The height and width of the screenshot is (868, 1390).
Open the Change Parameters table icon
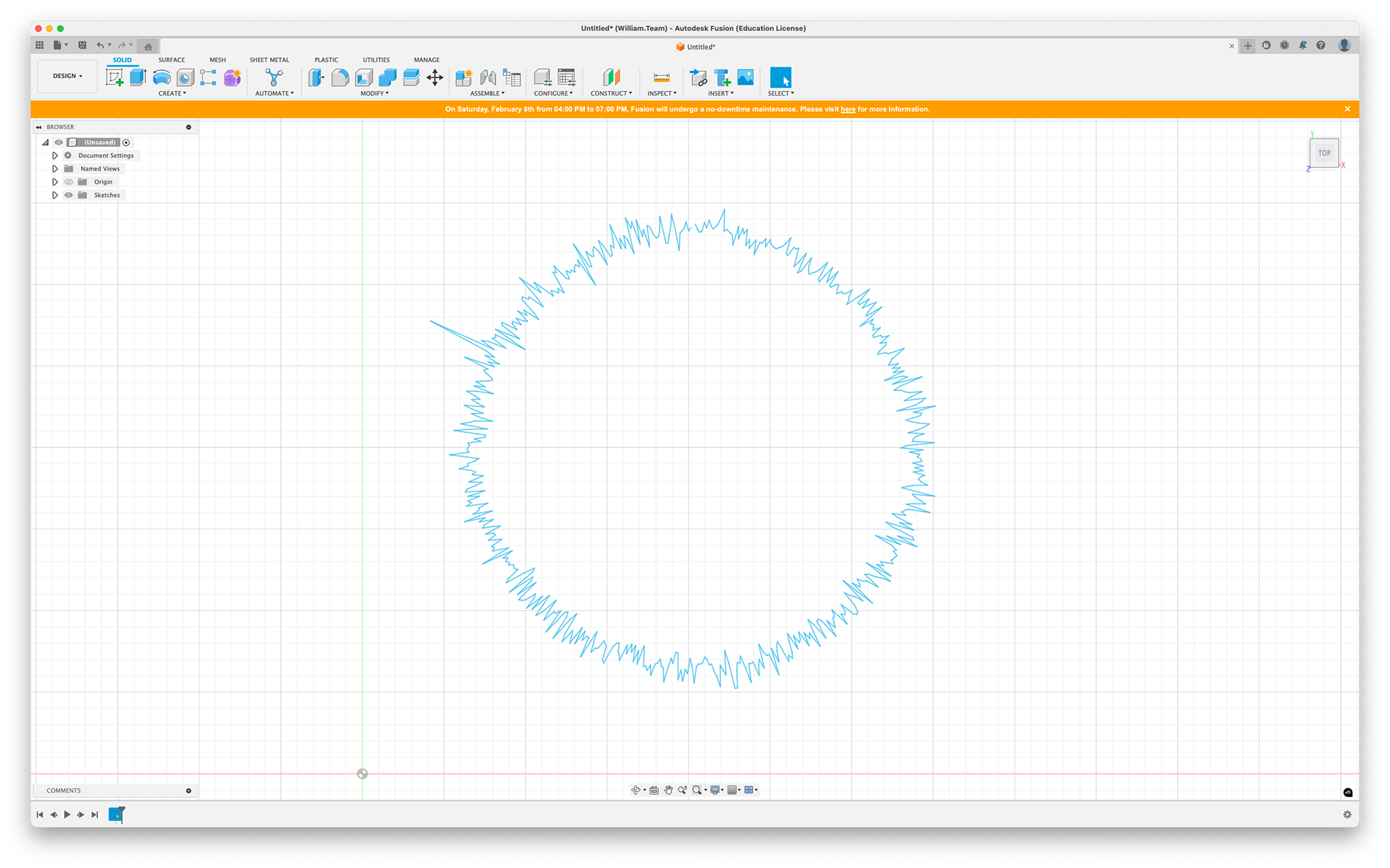[567, 77]
